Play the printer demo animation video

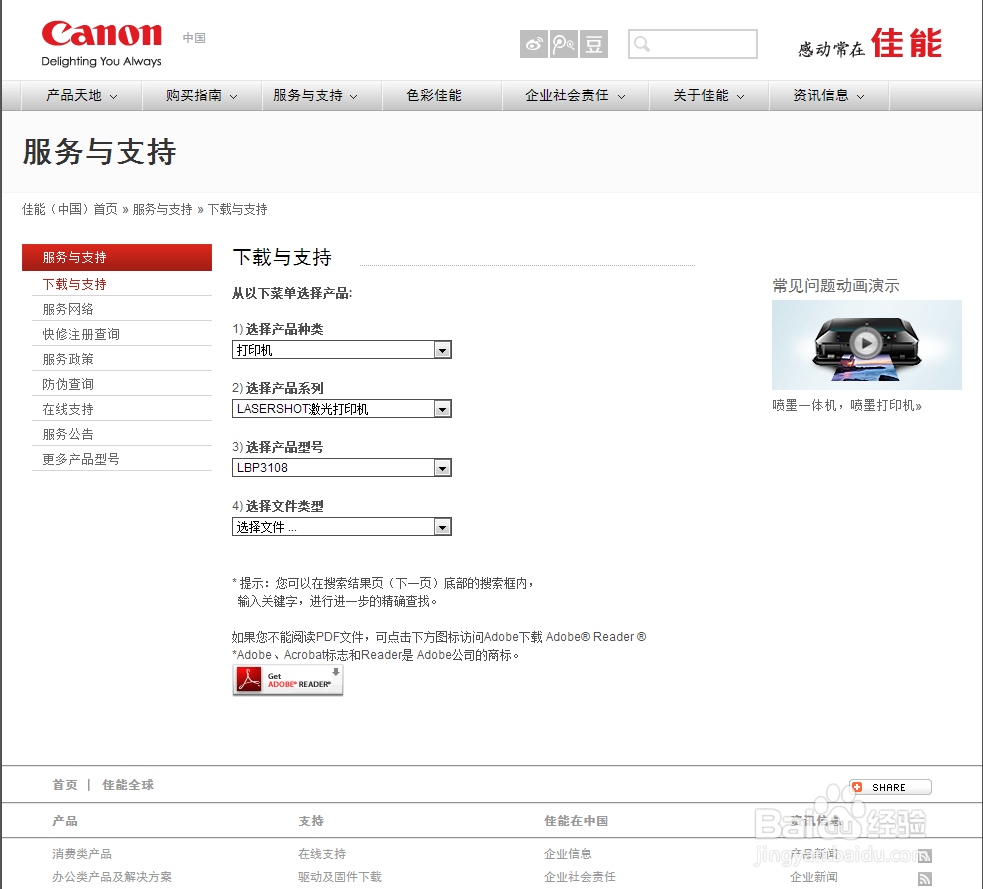tap(866, 343)
